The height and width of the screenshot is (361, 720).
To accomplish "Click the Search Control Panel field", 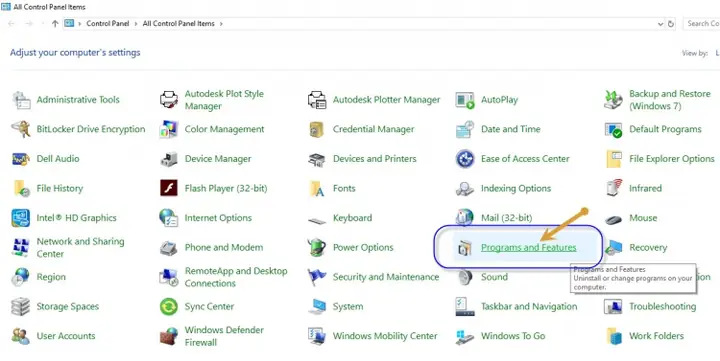I will [x=702, y=23].
